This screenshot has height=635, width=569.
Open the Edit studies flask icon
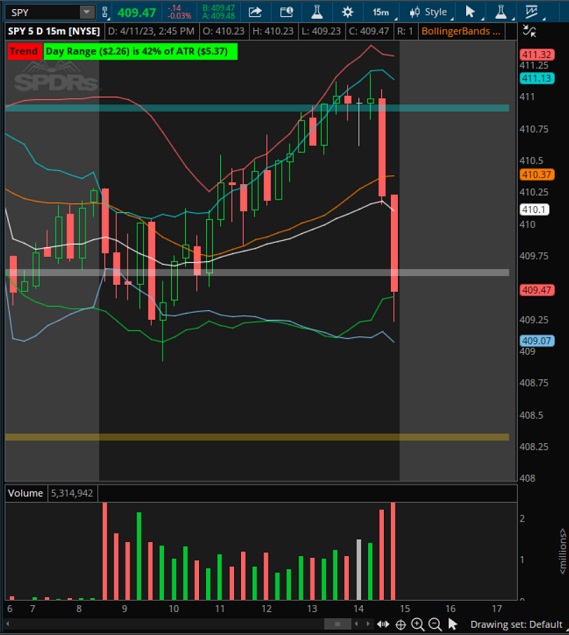click(x=317, y=12)
